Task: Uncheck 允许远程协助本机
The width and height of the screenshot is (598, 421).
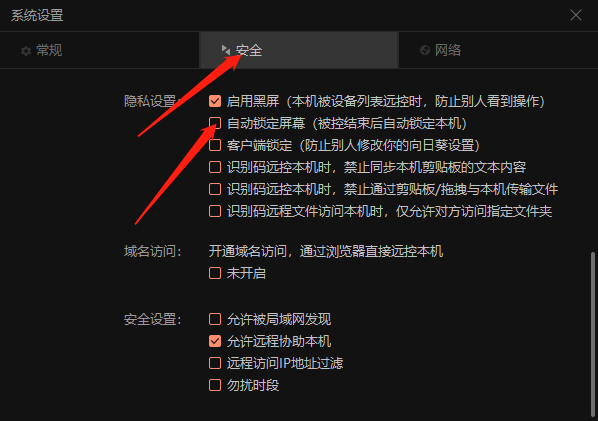Action: pos(215,341)
